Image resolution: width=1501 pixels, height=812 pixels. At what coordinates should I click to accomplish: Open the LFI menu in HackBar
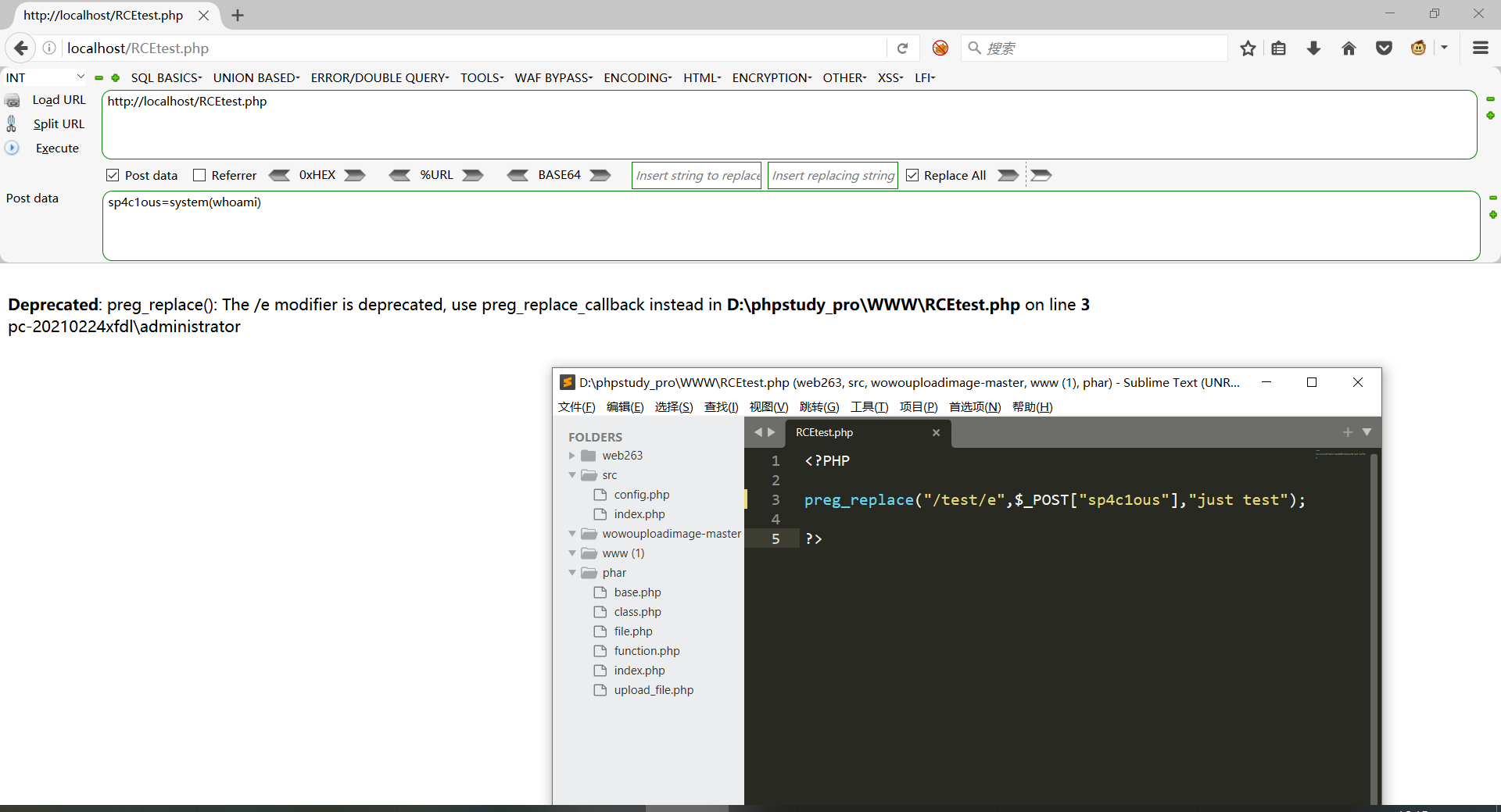(925, 78)
